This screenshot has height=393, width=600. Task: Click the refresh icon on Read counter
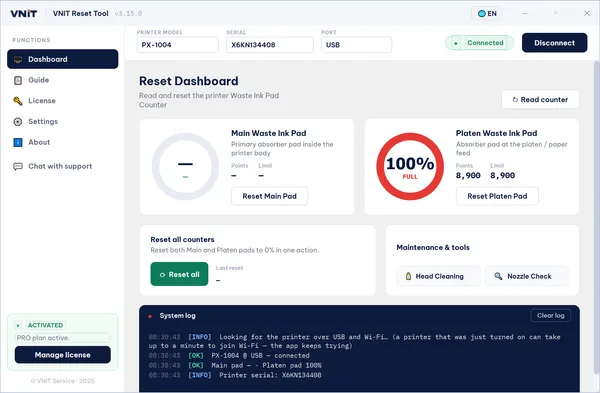pos(515,99)
